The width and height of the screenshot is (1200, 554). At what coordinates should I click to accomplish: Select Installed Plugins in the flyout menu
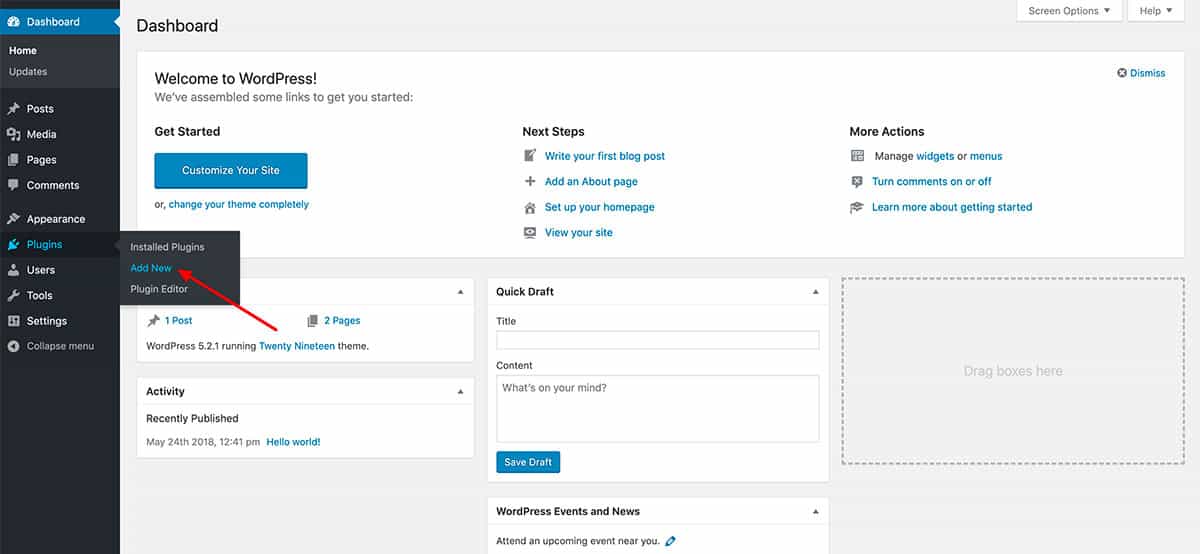click(x=167, y=247)
